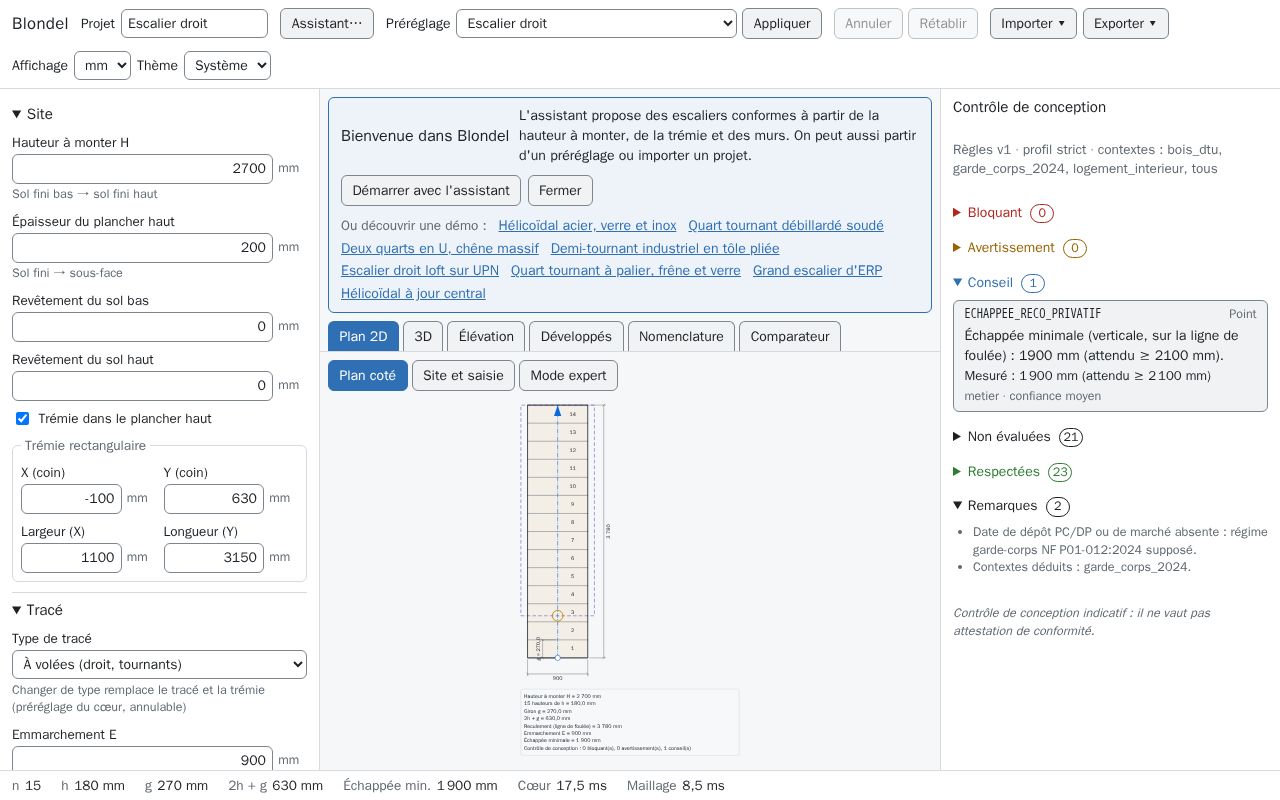Viewport: 1280px width, 800px height.
Task: Open the Escalier droit loft sur UPN demo
Action: [x=420, y=271]
